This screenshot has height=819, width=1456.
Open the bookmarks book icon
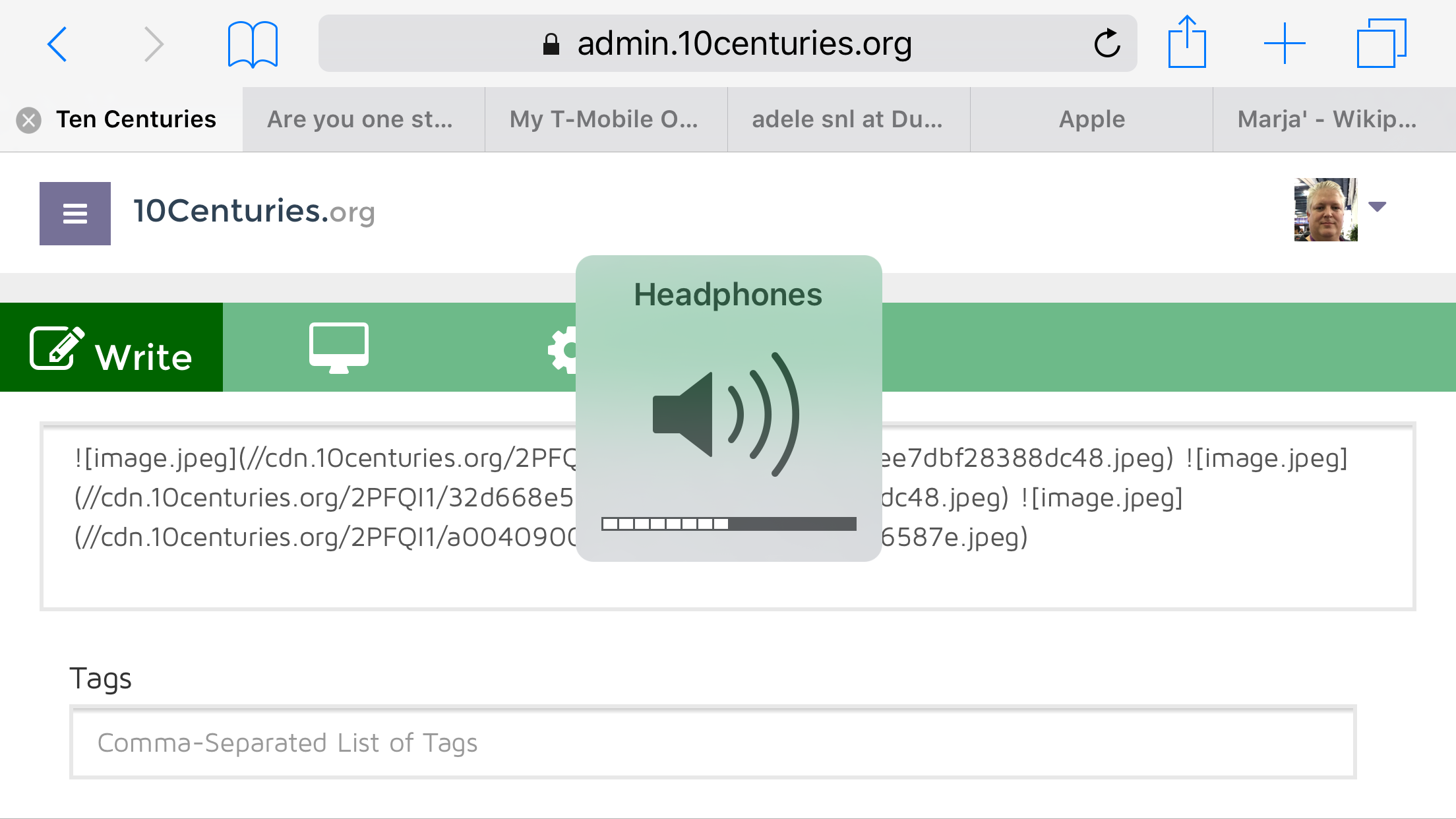coord(253,44)
